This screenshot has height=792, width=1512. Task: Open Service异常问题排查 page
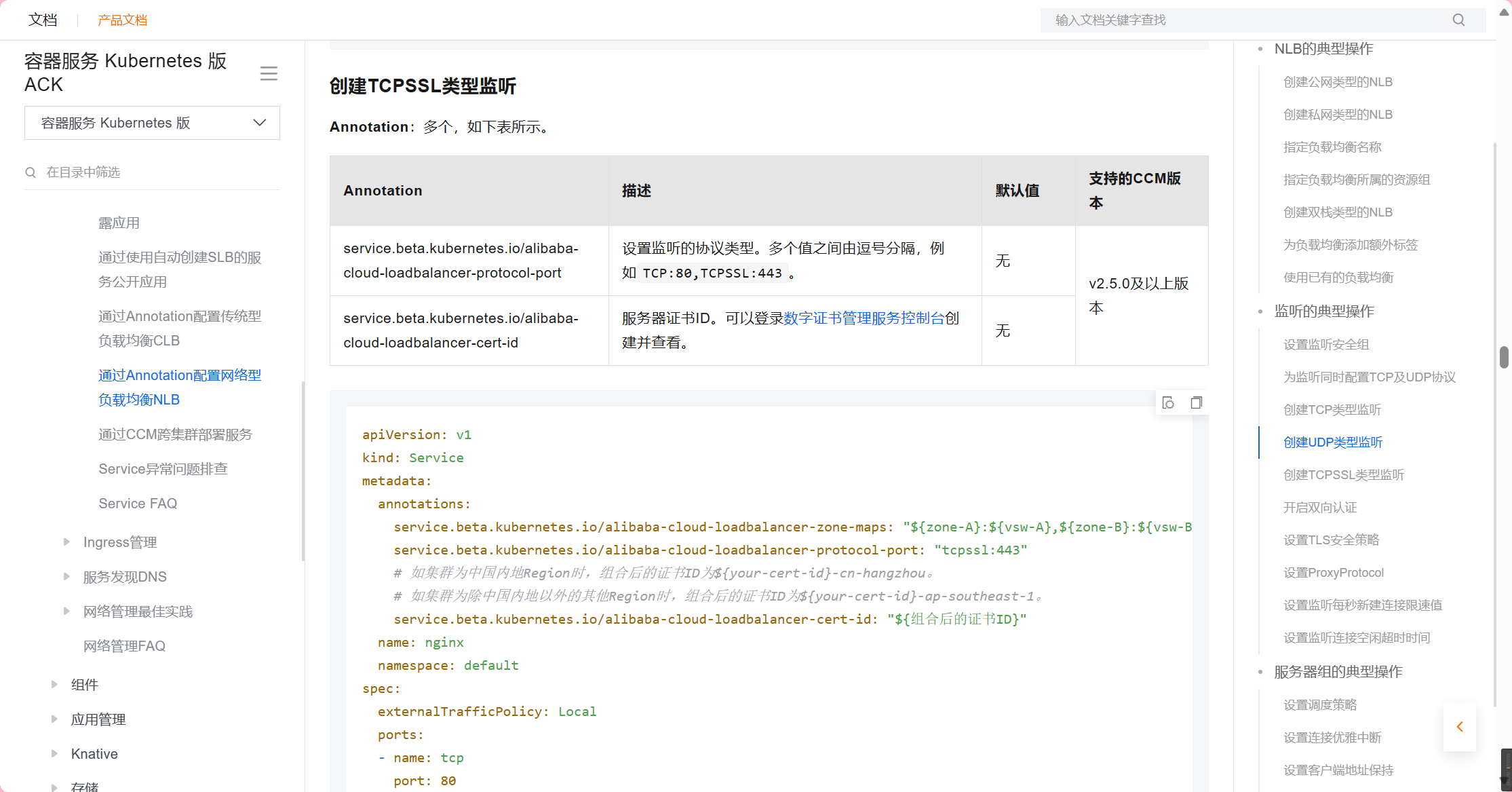(163, 469)
